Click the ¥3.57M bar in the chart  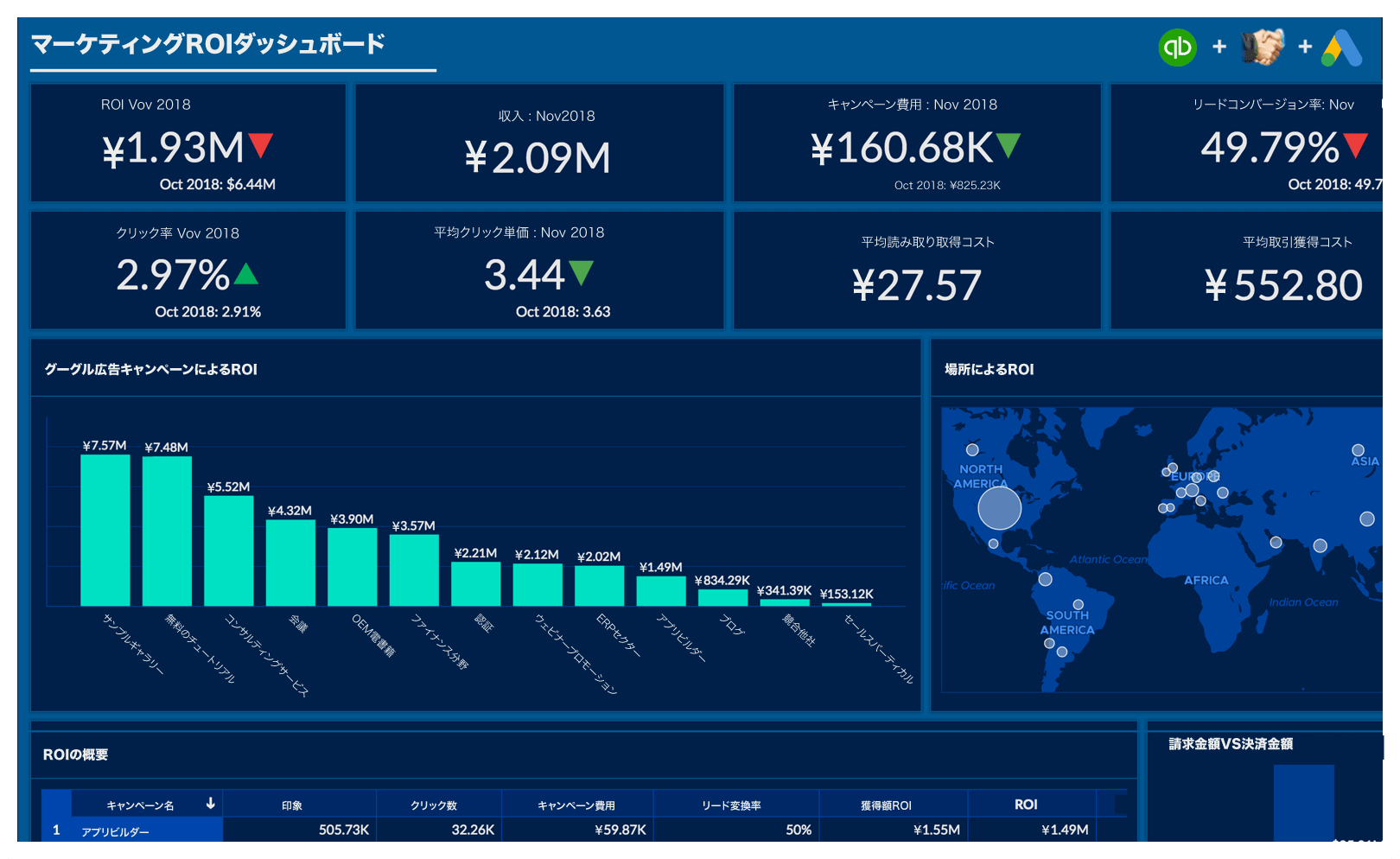(414, 570)
